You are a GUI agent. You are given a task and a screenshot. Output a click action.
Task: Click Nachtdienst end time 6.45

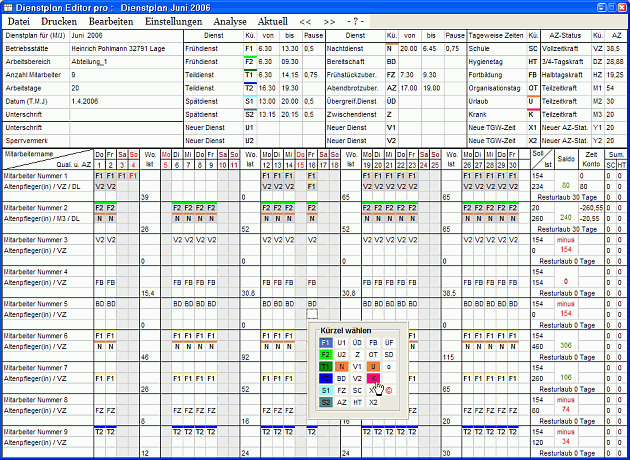point(431,49)
